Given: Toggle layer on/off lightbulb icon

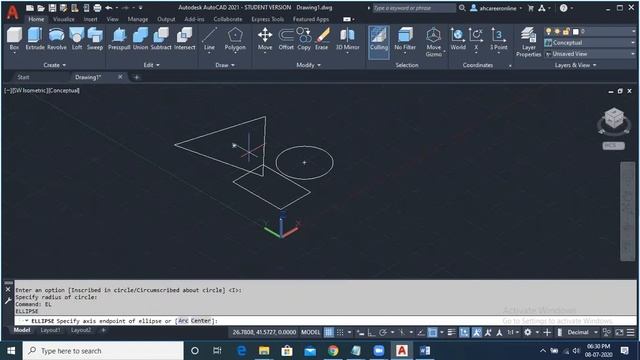Looking at the screenshot, I should 549,31.
